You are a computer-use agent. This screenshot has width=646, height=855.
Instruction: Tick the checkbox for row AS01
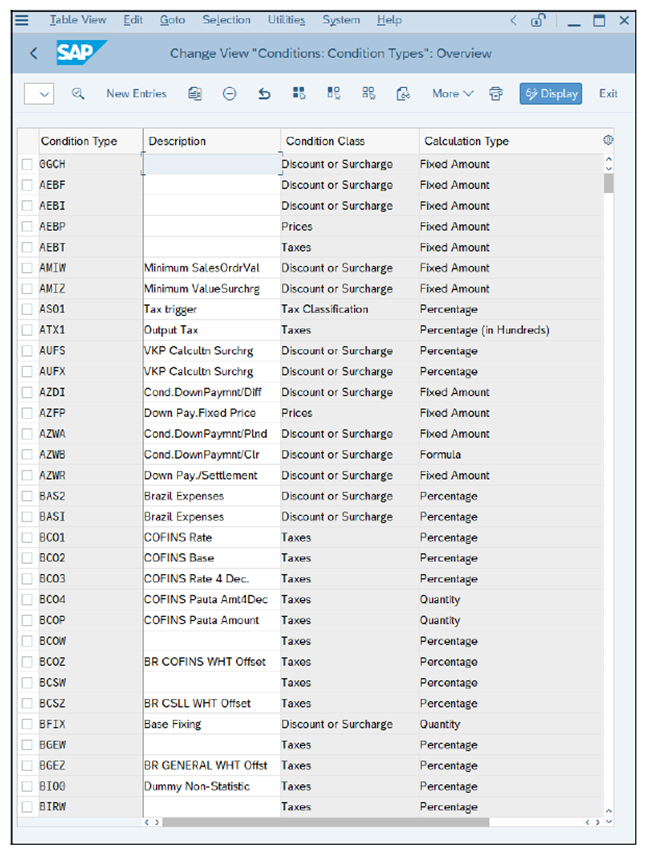(x=27, y=309)
